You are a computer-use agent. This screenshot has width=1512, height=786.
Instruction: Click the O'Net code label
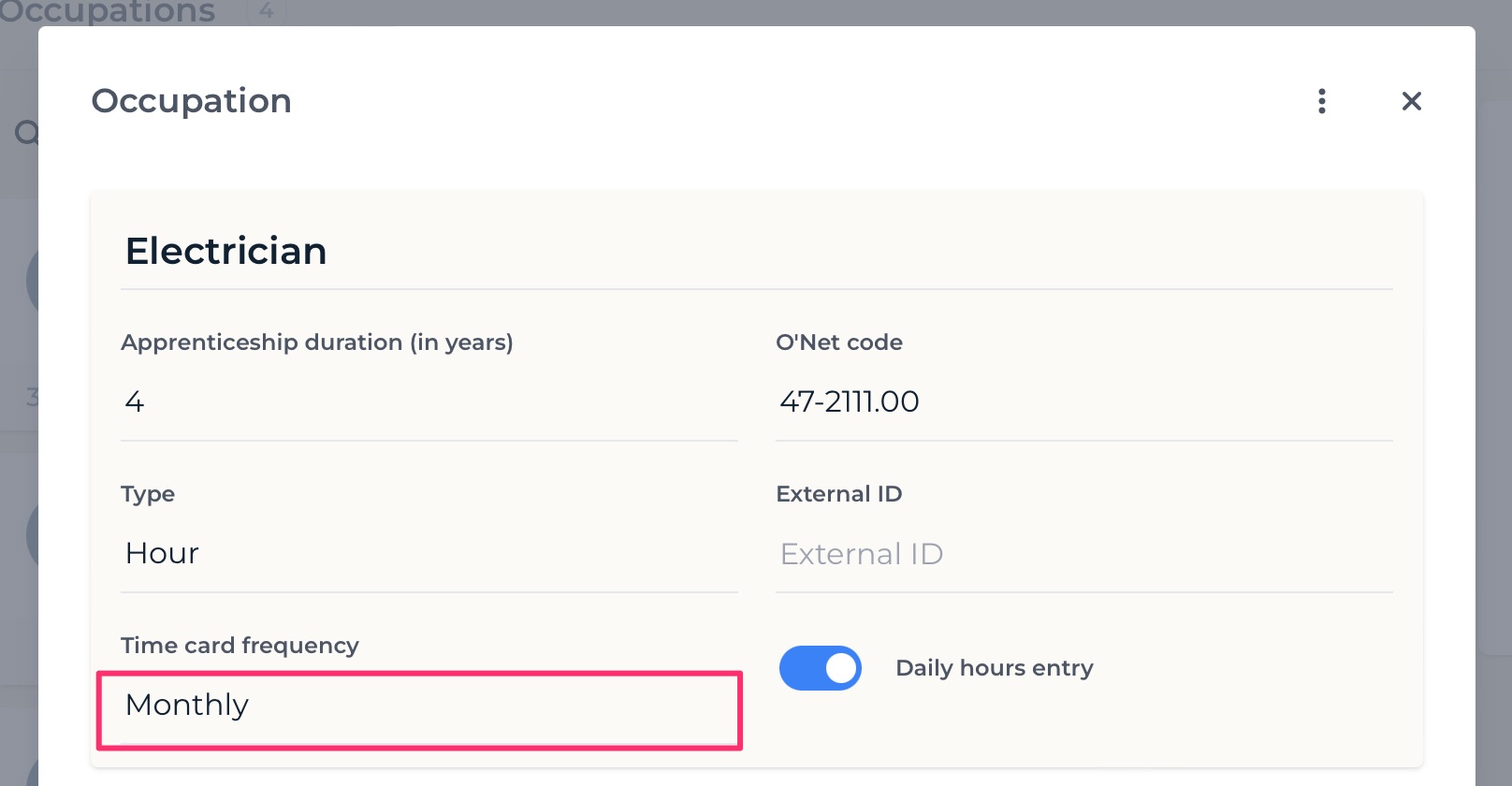pyautogui.click(x=839, y=342)
